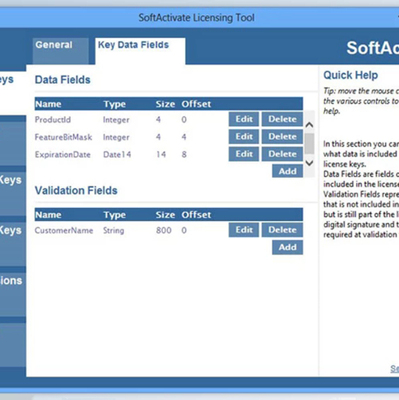This screenshot has height=400, width=399.
Task: Select the ProductId name cell
Action: tap(53, 120)
